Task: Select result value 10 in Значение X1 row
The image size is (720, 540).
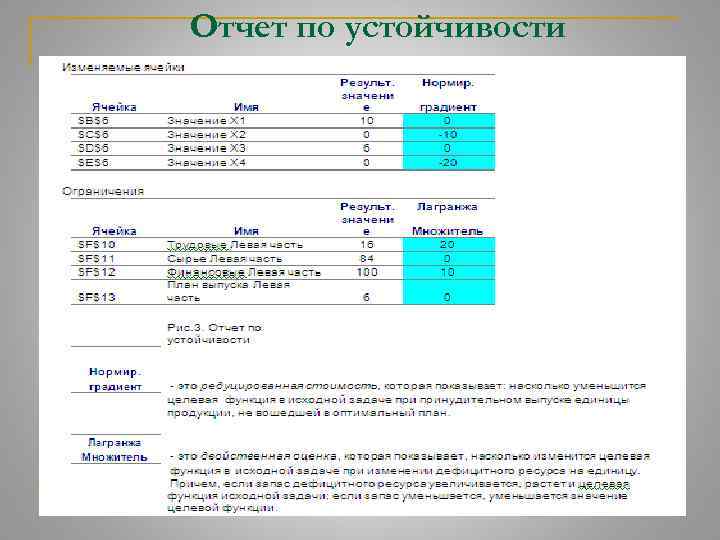Action: [366, 121]
